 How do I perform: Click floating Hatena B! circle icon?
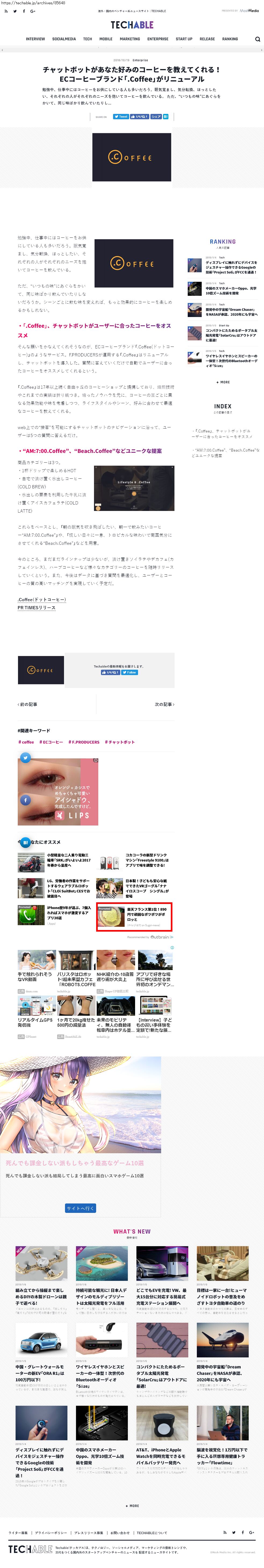pos(26,842)
